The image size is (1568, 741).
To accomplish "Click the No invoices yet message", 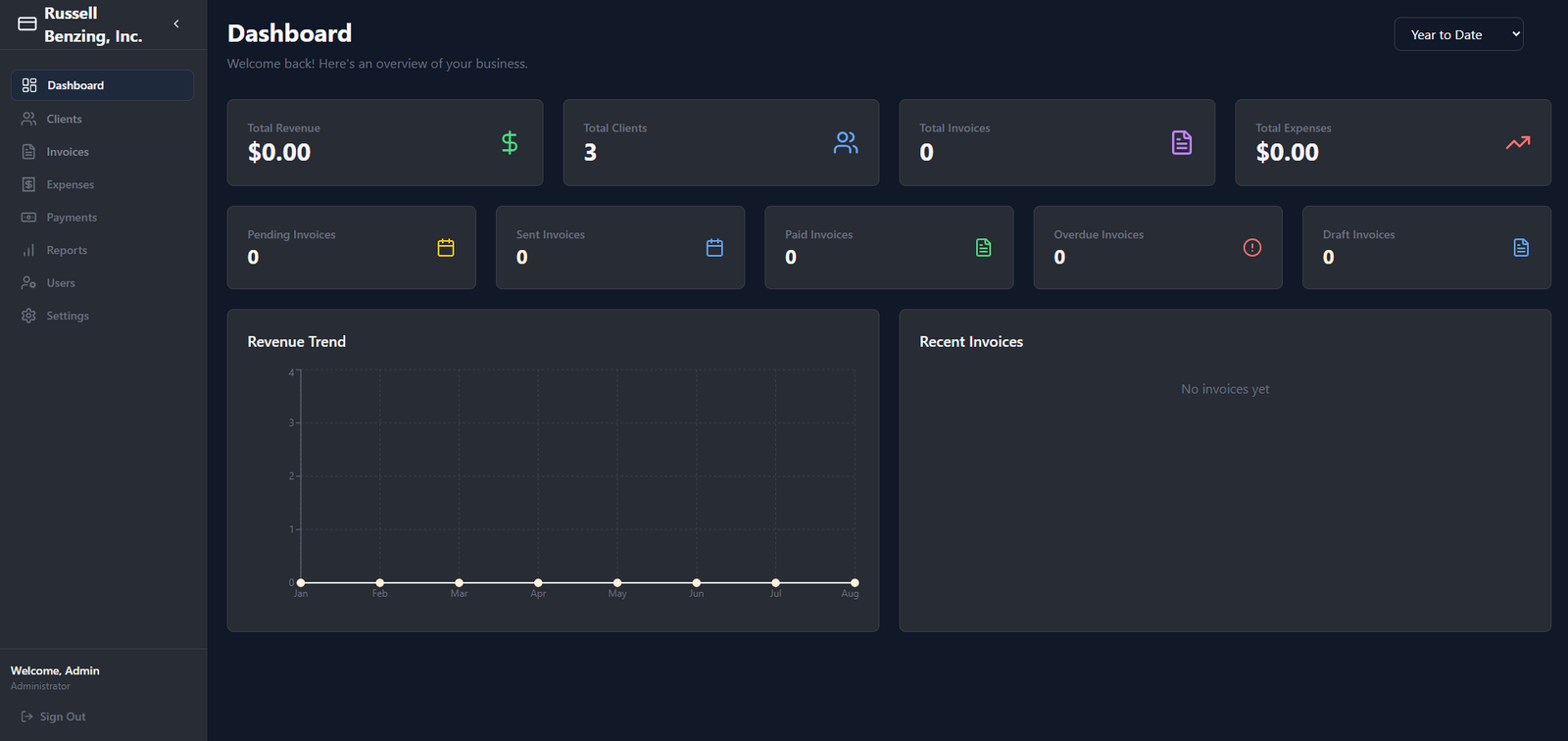I will (1225, 389).
